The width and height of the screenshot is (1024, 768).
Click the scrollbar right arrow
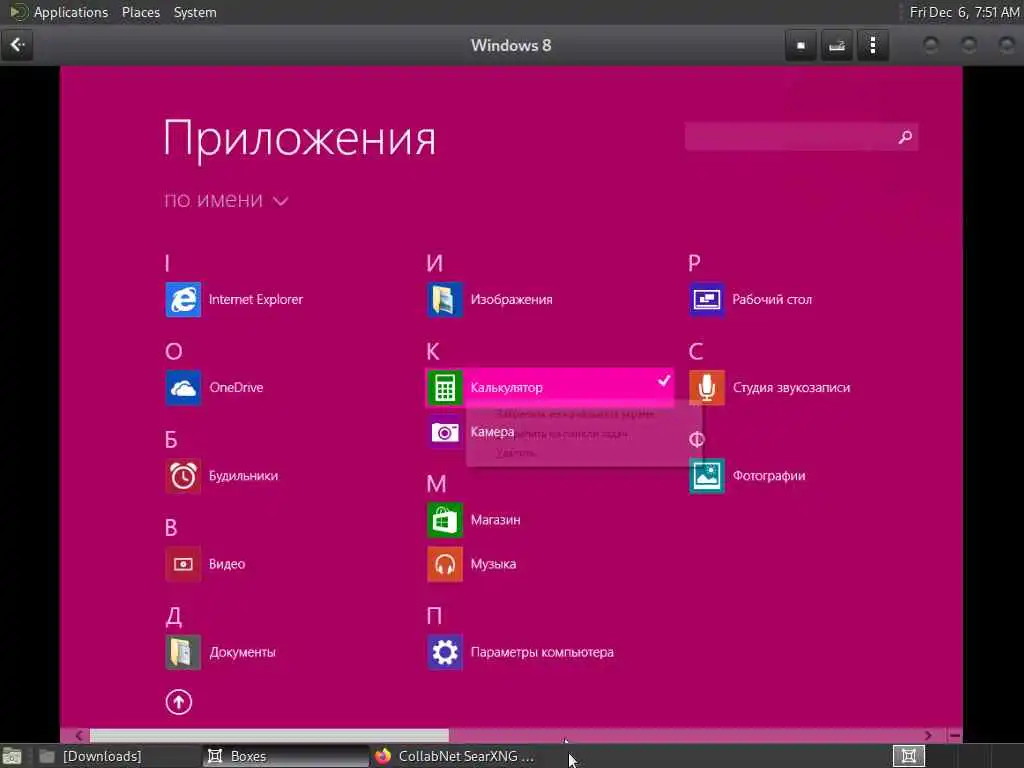pyautogui.click(x=928, y=735)
